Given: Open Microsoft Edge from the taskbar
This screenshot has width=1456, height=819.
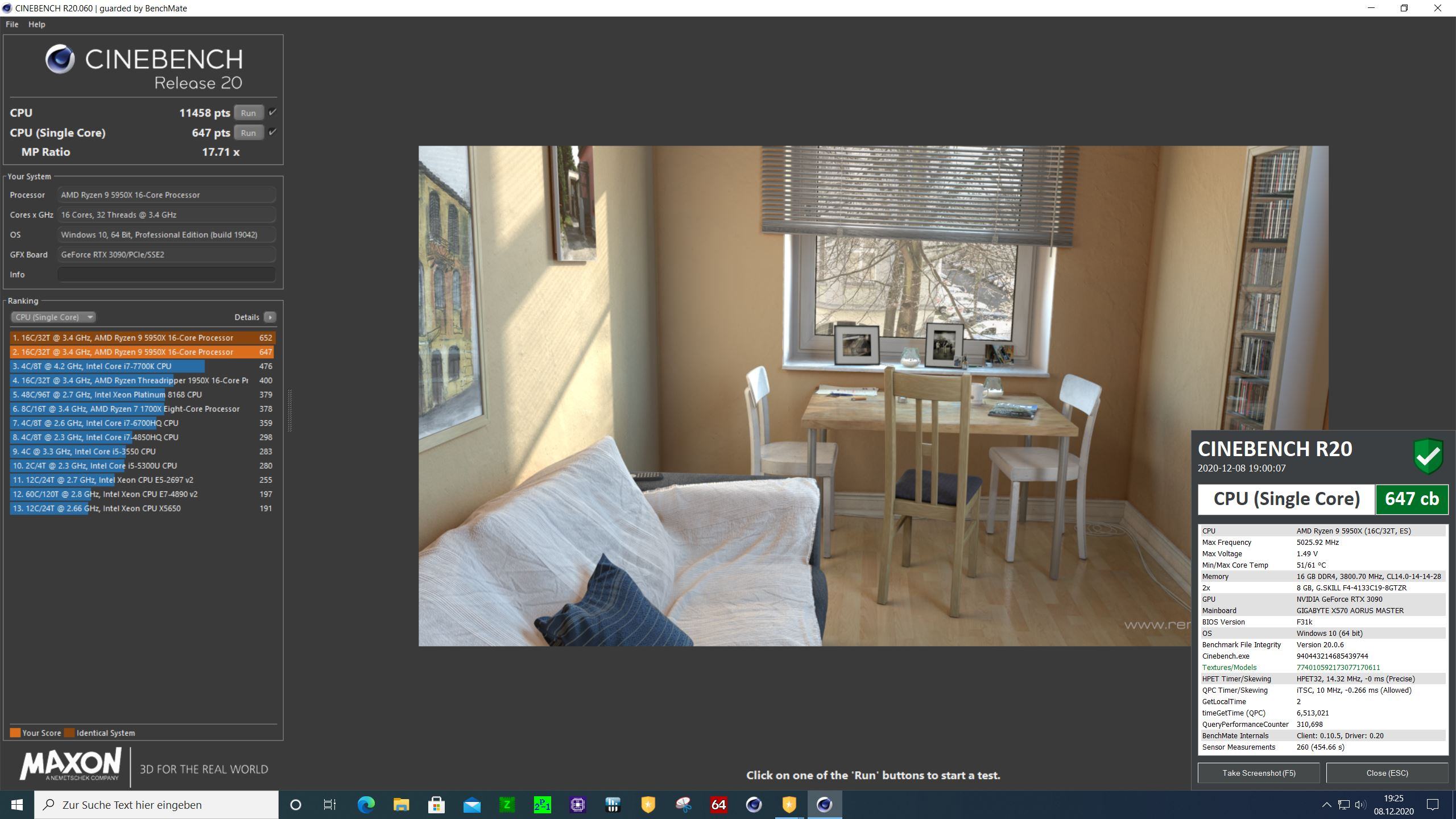Looking at the screenshot, I should 366,805.
